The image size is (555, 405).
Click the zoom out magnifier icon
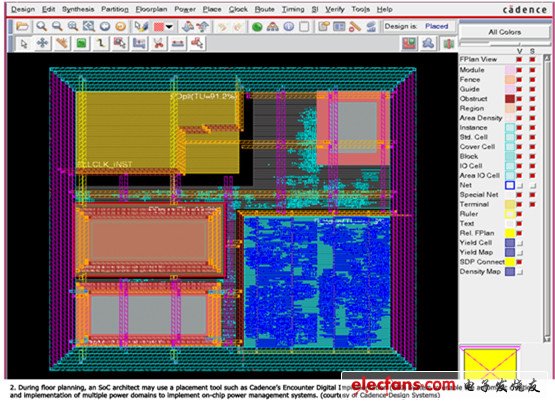point(57,26)
